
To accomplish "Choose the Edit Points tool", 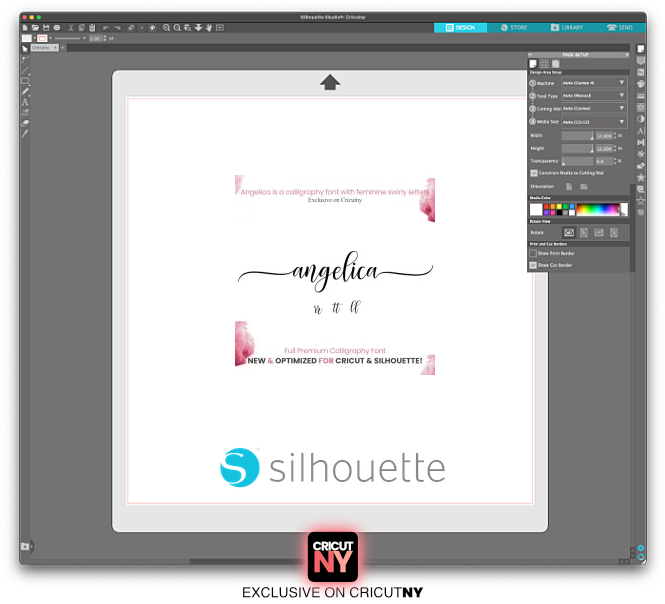I will pyautogui.click(x=25, y=59).
